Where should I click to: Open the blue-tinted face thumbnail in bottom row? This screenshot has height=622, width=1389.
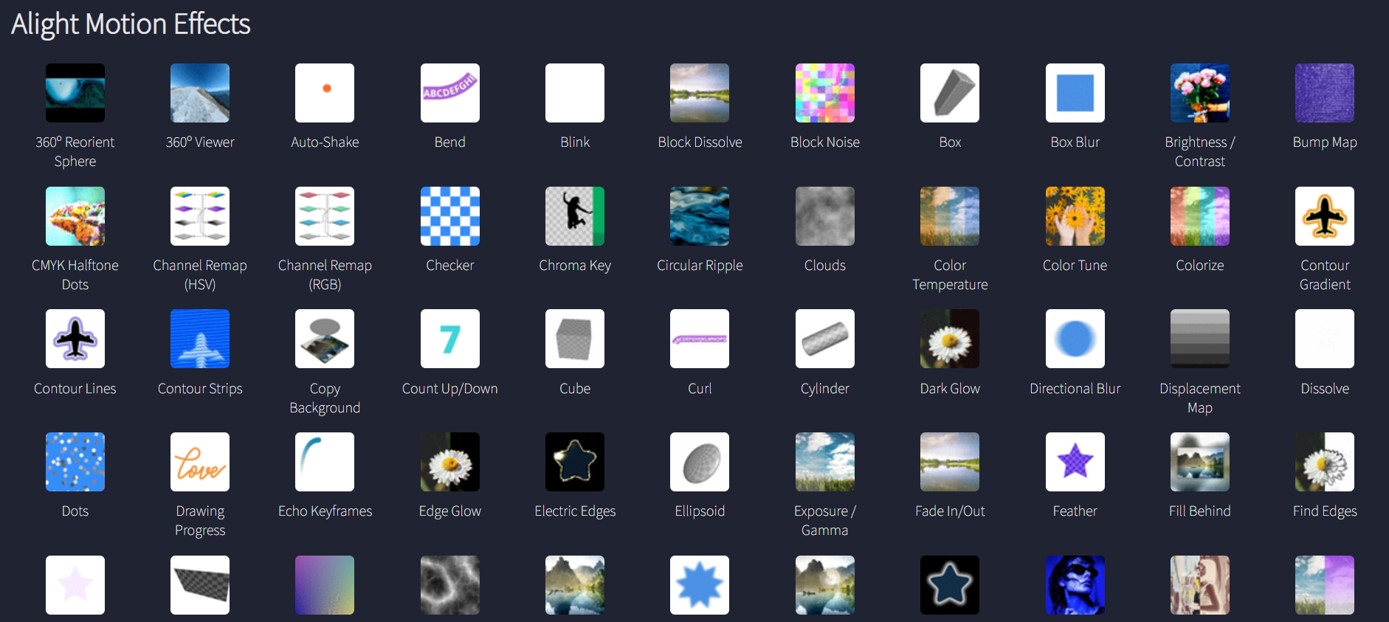click(x=1075, y=585)
